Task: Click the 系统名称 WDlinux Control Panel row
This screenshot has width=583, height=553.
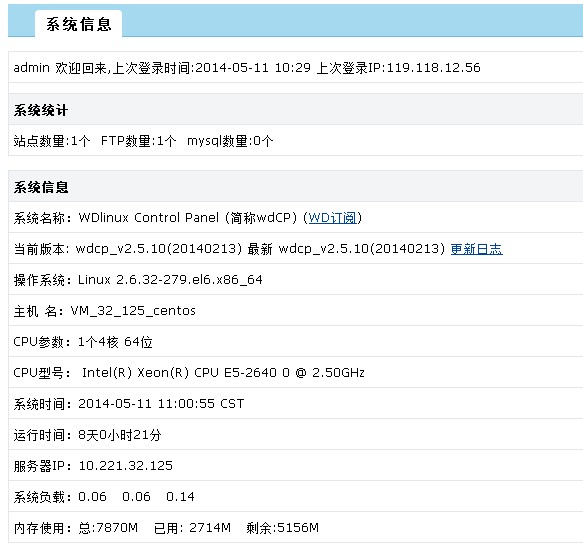Action: pyautogui.click(x=296, y=218)
